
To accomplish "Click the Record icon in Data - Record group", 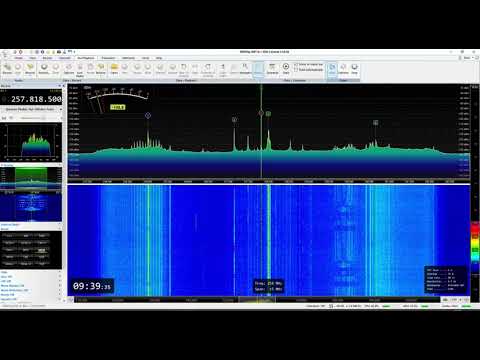I will (x=44, y=69).
